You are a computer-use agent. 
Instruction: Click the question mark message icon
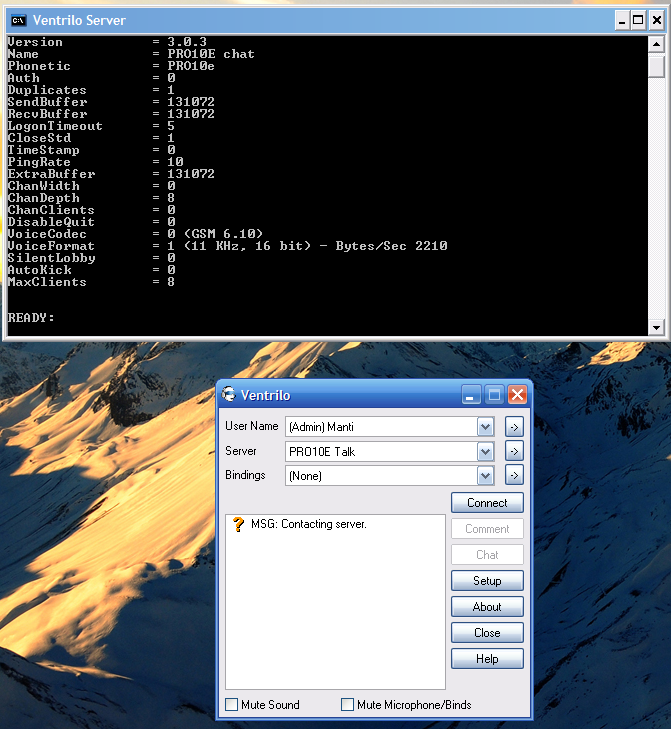coord(238,524)
